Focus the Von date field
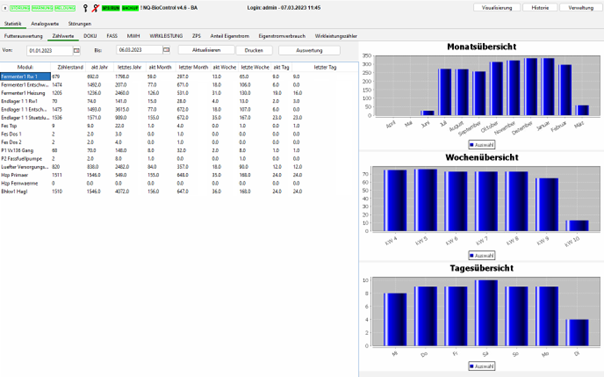604x377 pixels. pyautogui.click(x=49, y=50)
